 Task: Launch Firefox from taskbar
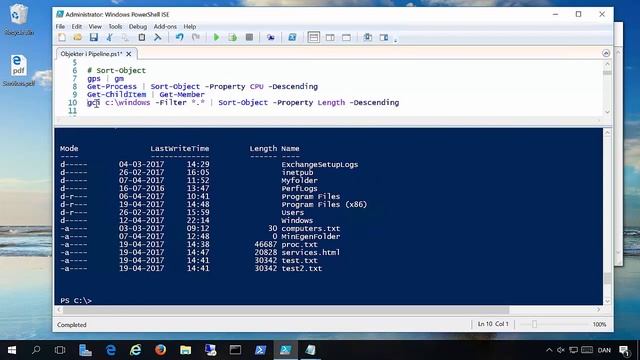(x=160, y=350)
